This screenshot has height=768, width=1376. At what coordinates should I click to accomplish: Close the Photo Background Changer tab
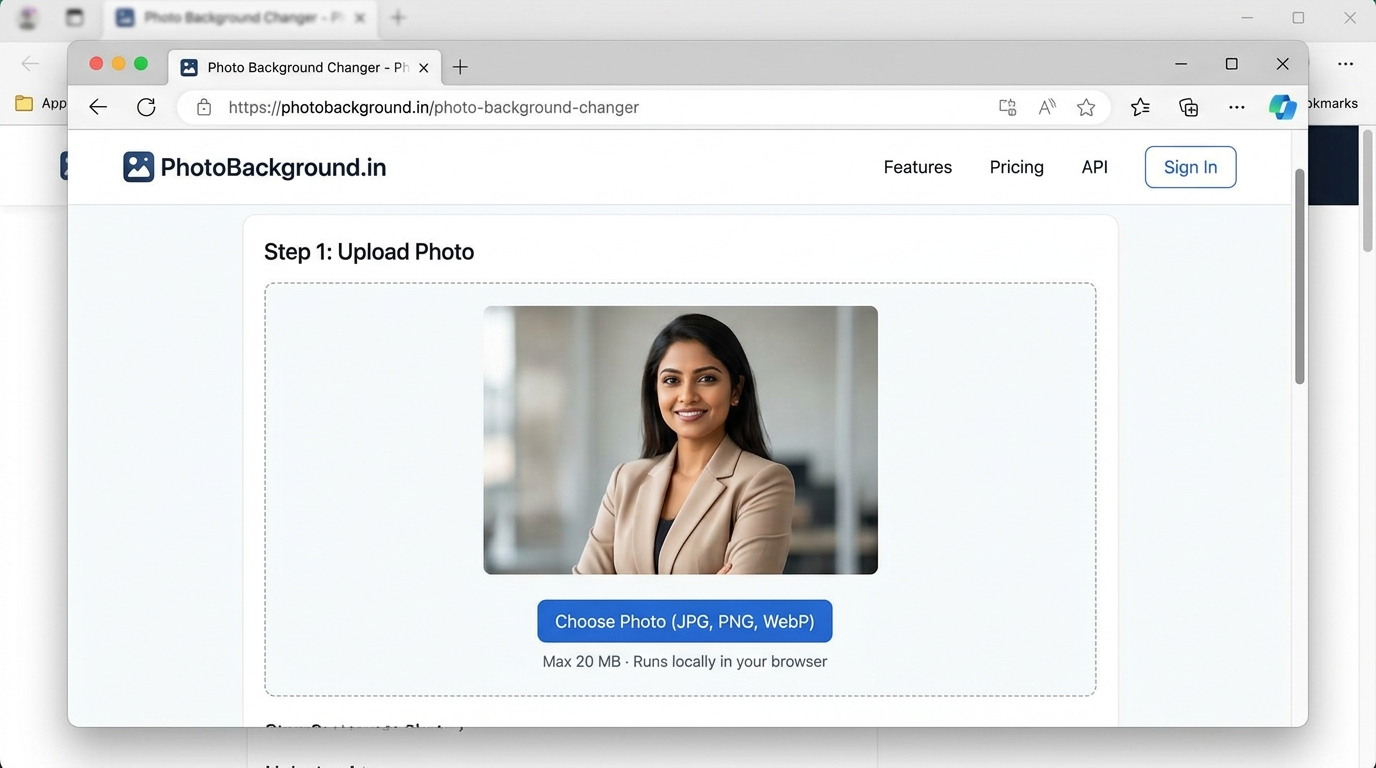424,67
